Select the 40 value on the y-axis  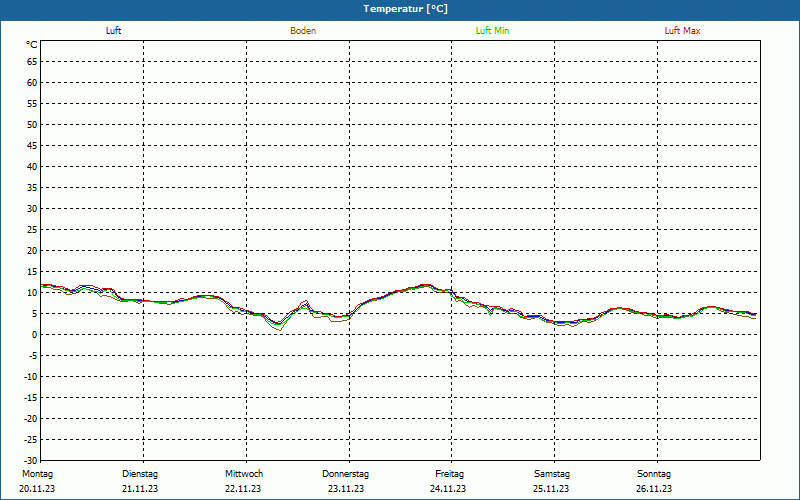(x=32, y=167)
